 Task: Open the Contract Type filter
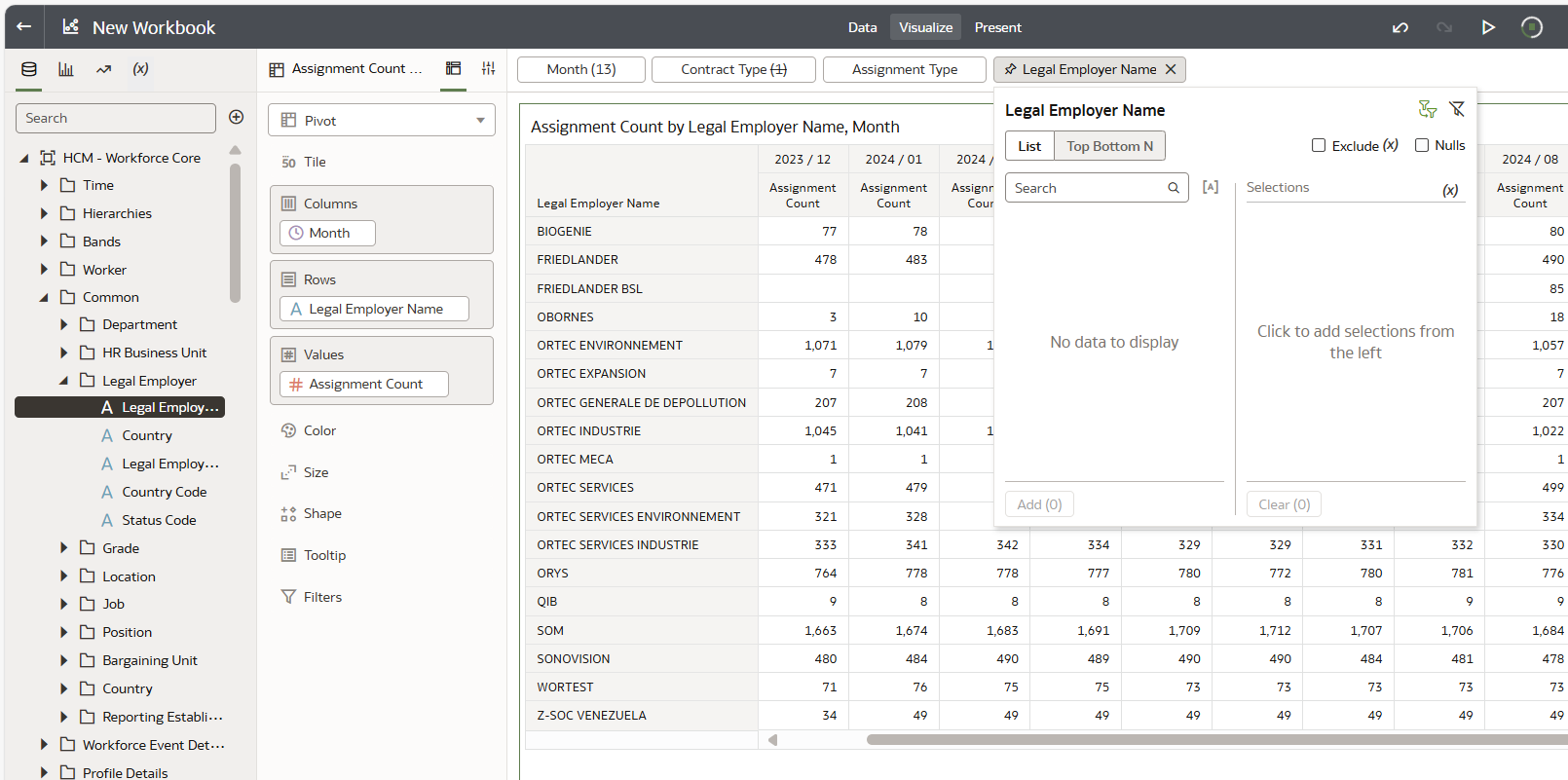point(733,69)
